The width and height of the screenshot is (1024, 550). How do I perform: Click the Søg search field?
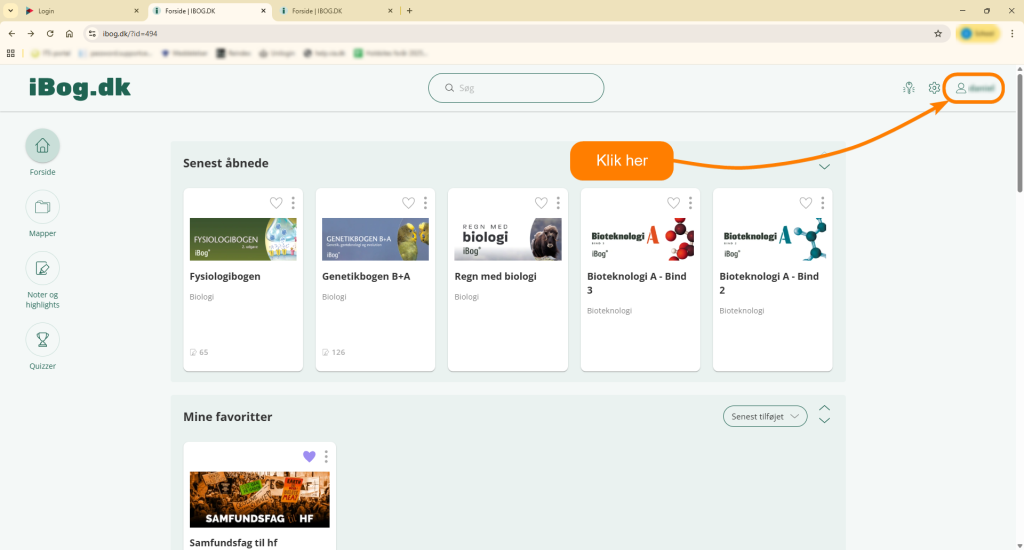pyautogui.click(x=516, y=88)
